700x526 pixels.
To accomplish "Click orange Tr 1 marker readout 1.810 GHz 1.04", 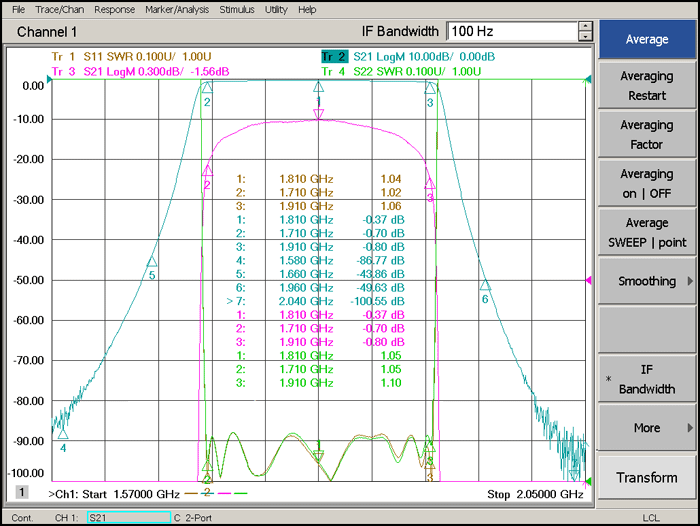I will point(319,179).
